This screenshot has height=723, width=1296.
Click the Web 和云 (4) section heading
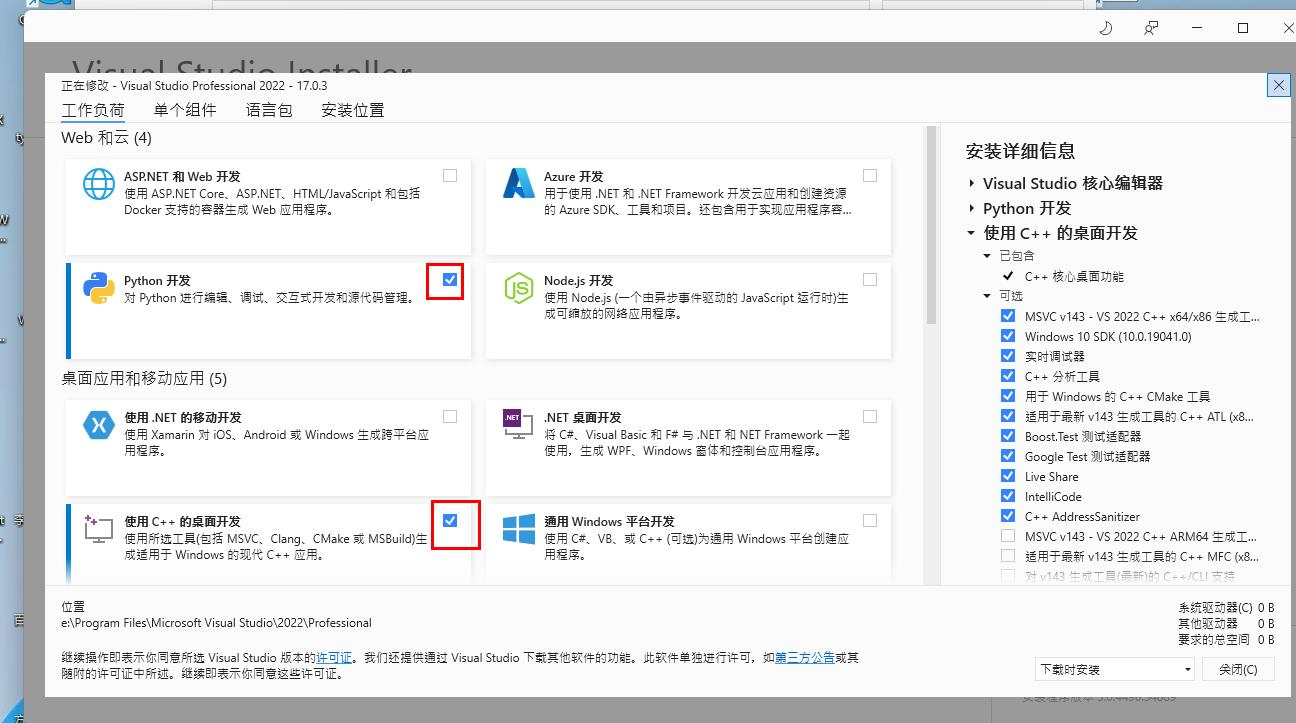106,138
